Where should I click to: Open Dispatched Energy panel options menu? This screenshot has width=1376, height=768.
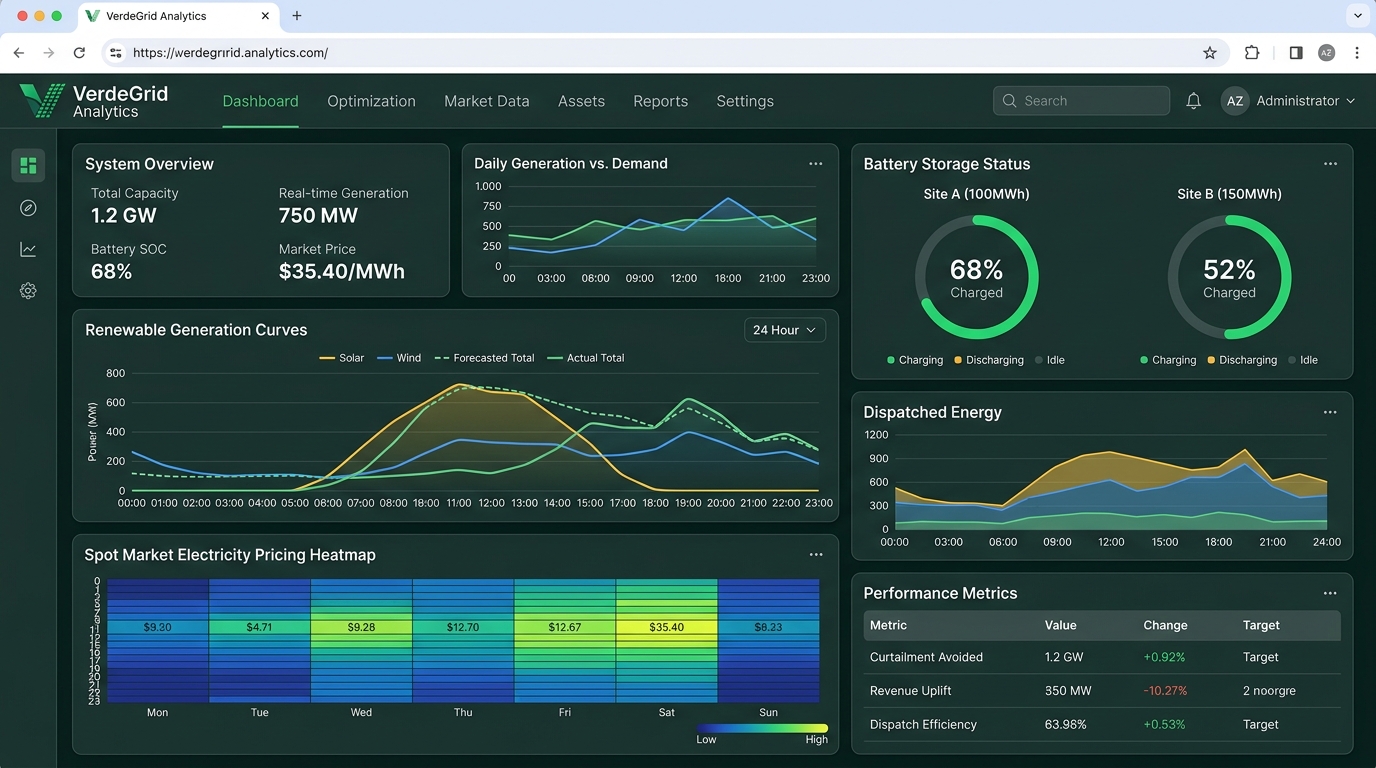(1330, 412)
